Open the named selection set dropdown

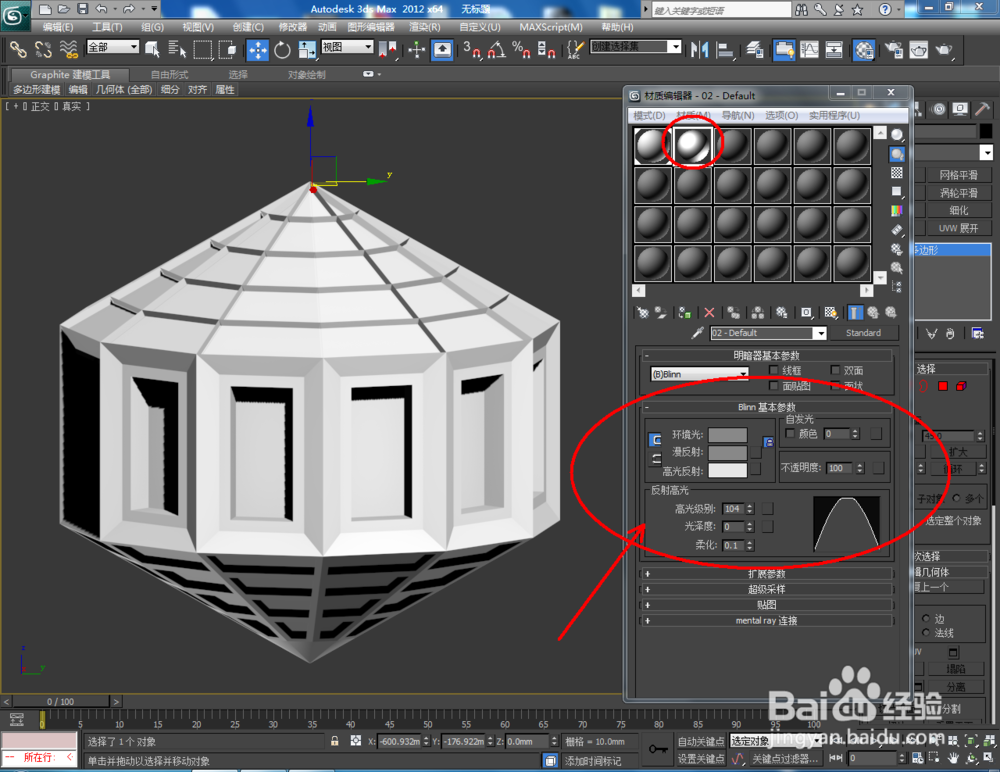(x=636, y=47)
